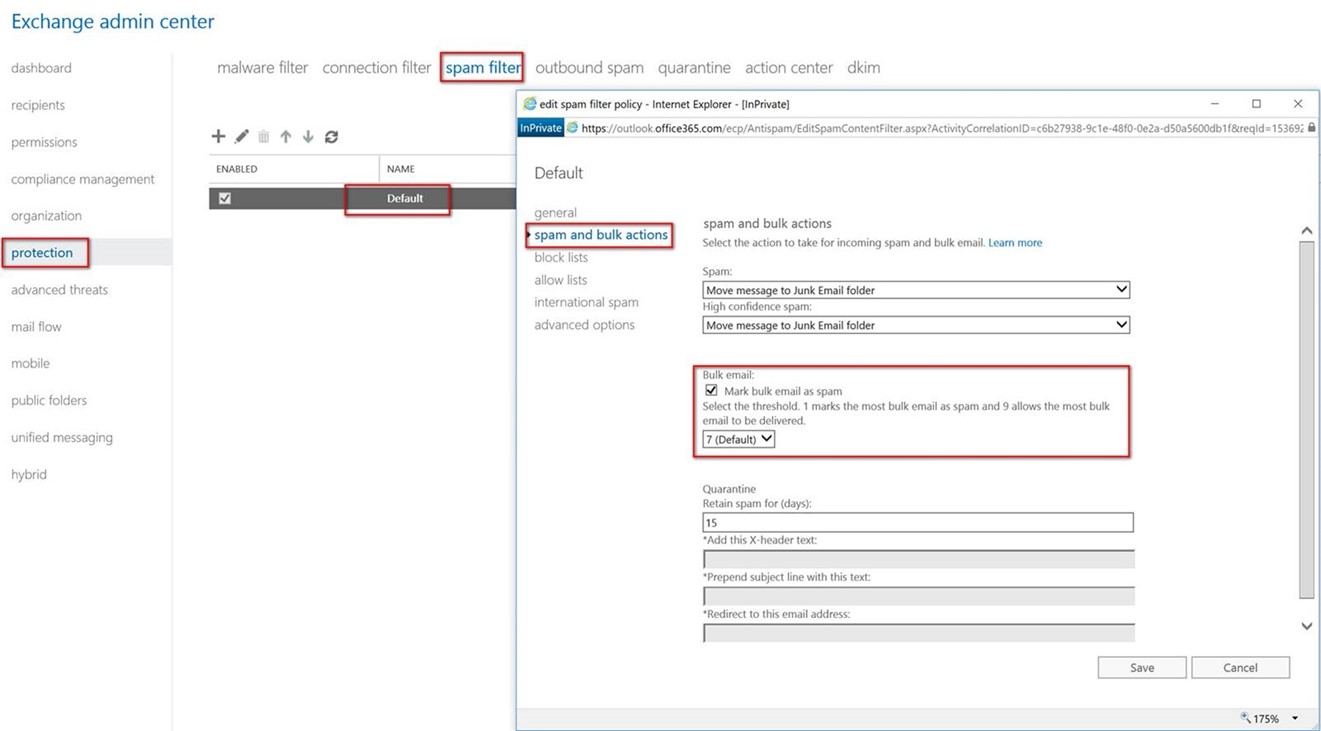The image size is (1321, 731).
Task: Open permissions in sidebar
Action: tap(44, 142)
